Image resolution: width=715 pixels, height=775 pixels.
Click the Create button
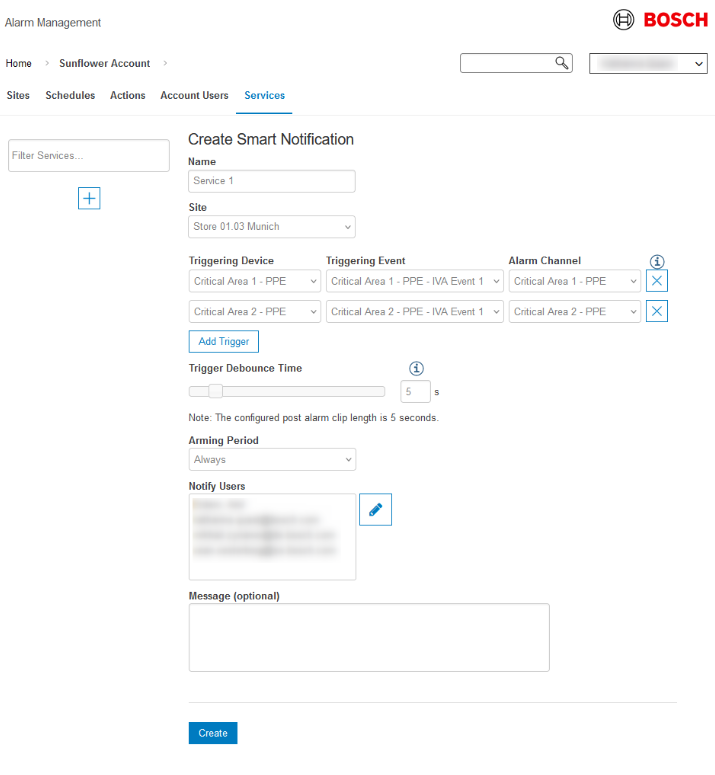coord(213,733)
